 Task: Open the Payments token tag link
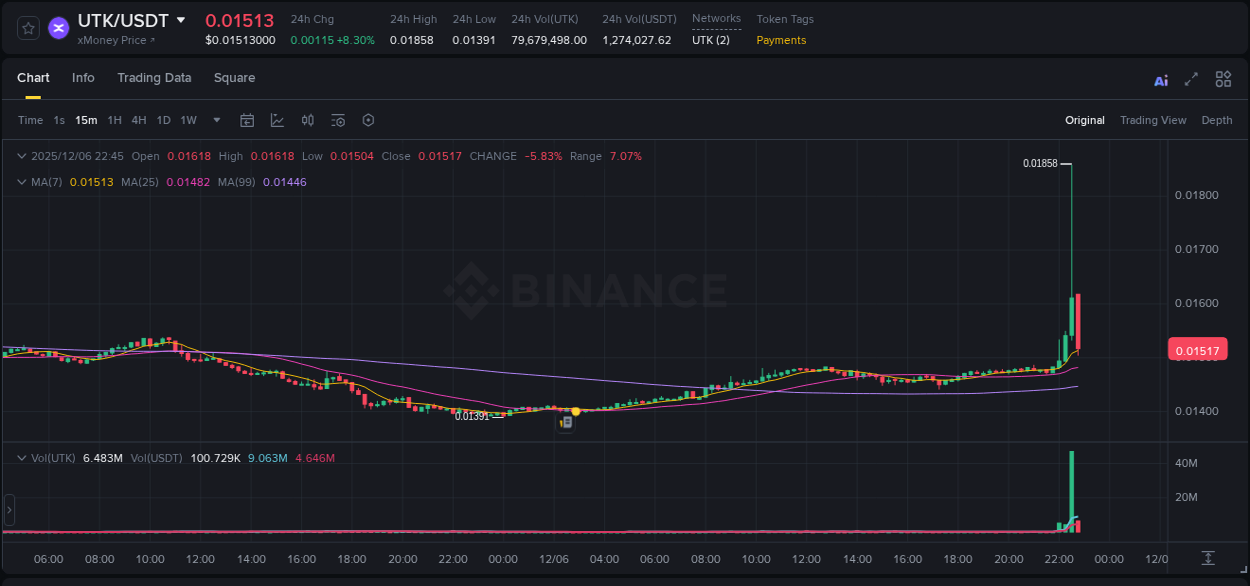pyautogui.click(x=780, y=40)
